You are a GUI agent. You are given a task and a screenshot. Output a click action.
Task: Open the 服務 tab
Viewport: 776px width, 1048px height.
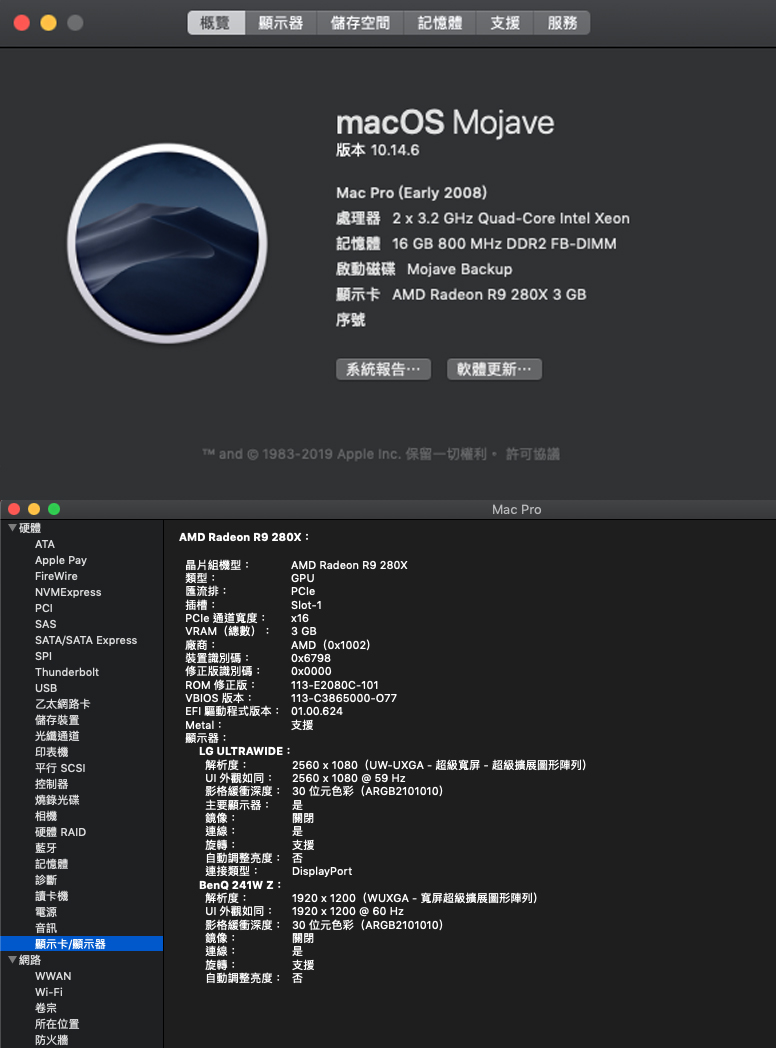tap(562, 23)
